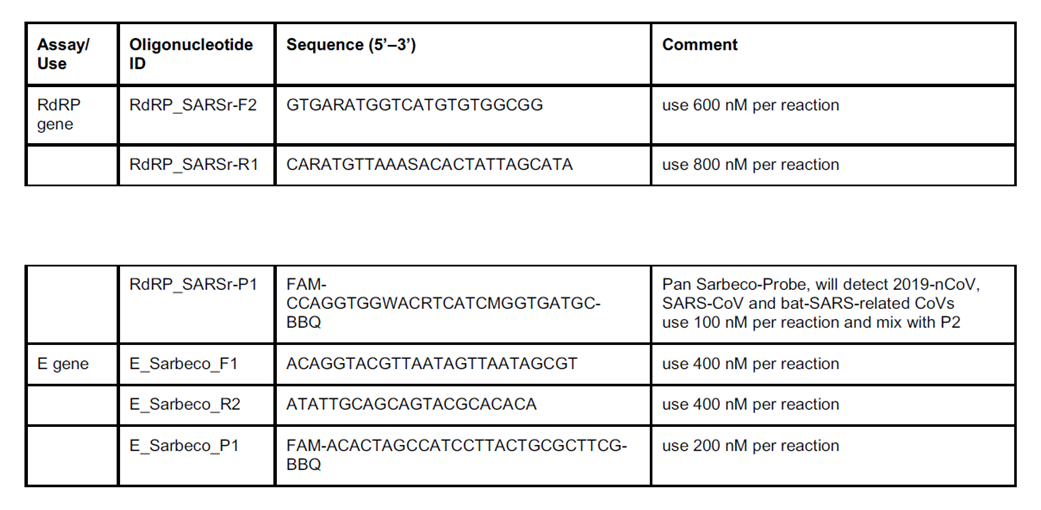Image resolution: width=1041 pixels, height=510 pixels.
Task: Click the 'Oligonucleotide ID' column header
Action: (x=191, y=54)
